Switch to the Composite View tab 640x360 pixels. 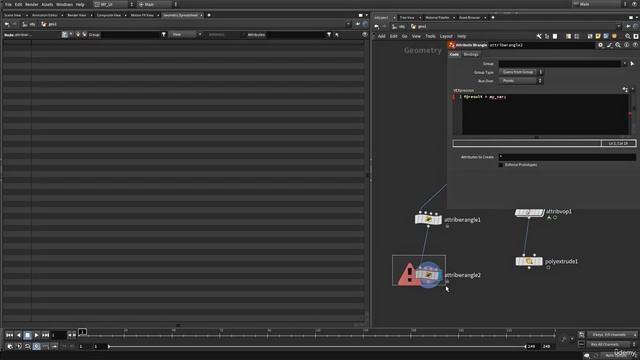click(109, 15)
